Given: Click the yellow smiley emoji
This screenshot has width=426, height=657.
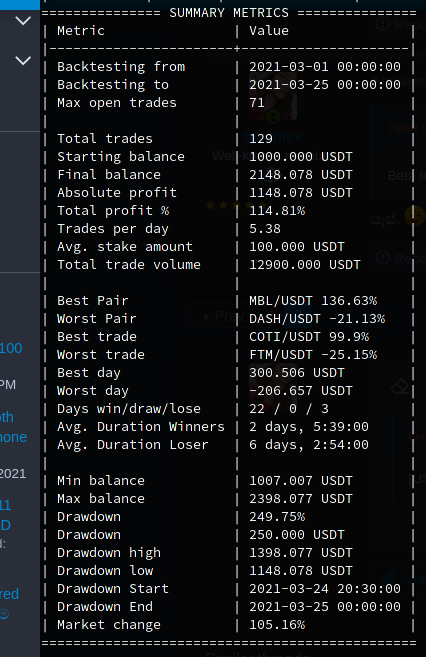Looking at the screenshot, I should click(415, 216).
